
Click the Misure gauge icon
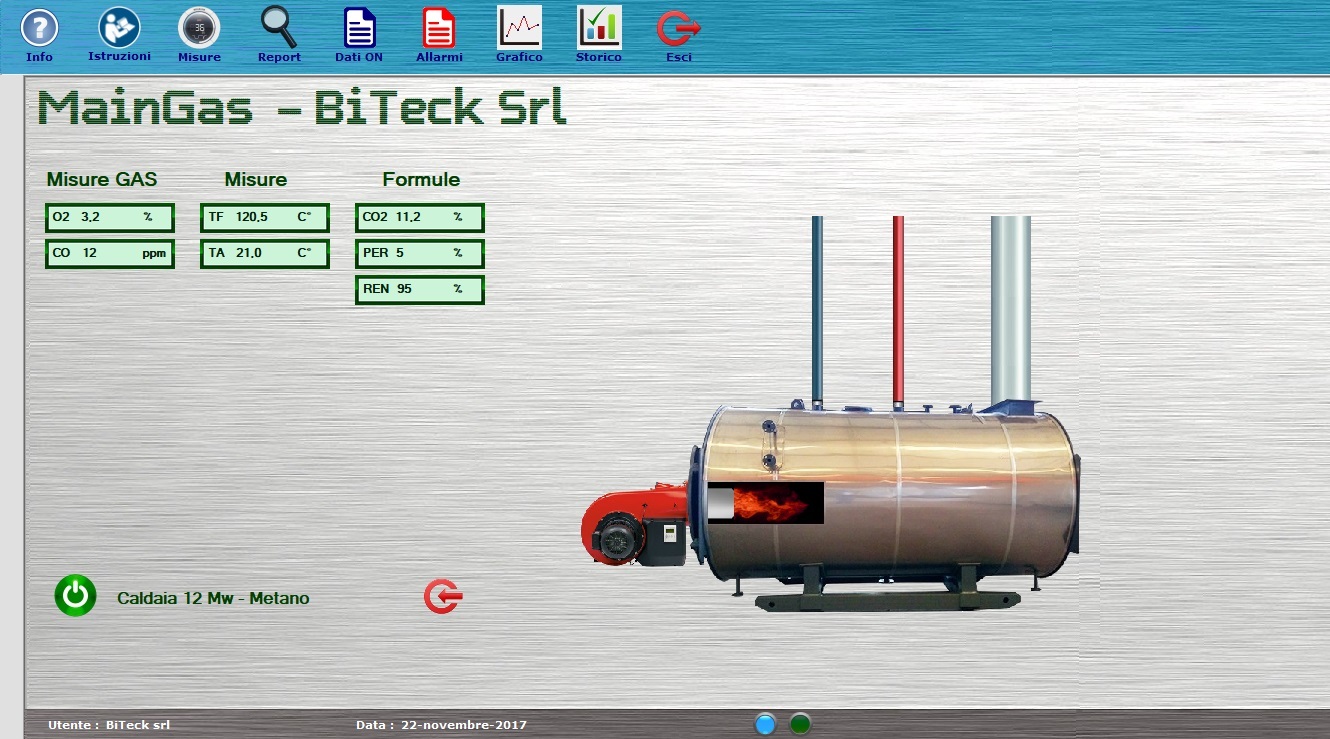click(x=199, y=28)
